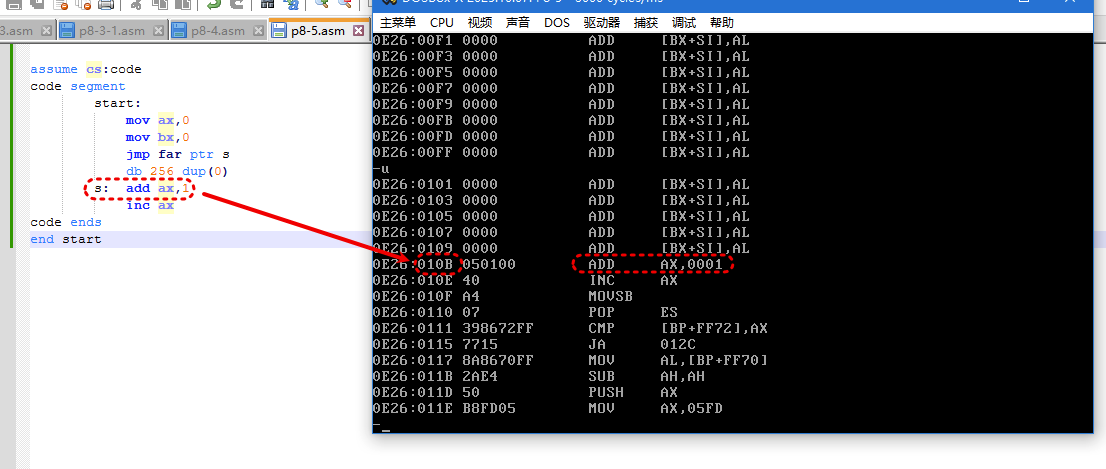Open the DOS menu in DOSBox-X
This screenshot has width=1106, height=469.
click(x=557, y=23)
